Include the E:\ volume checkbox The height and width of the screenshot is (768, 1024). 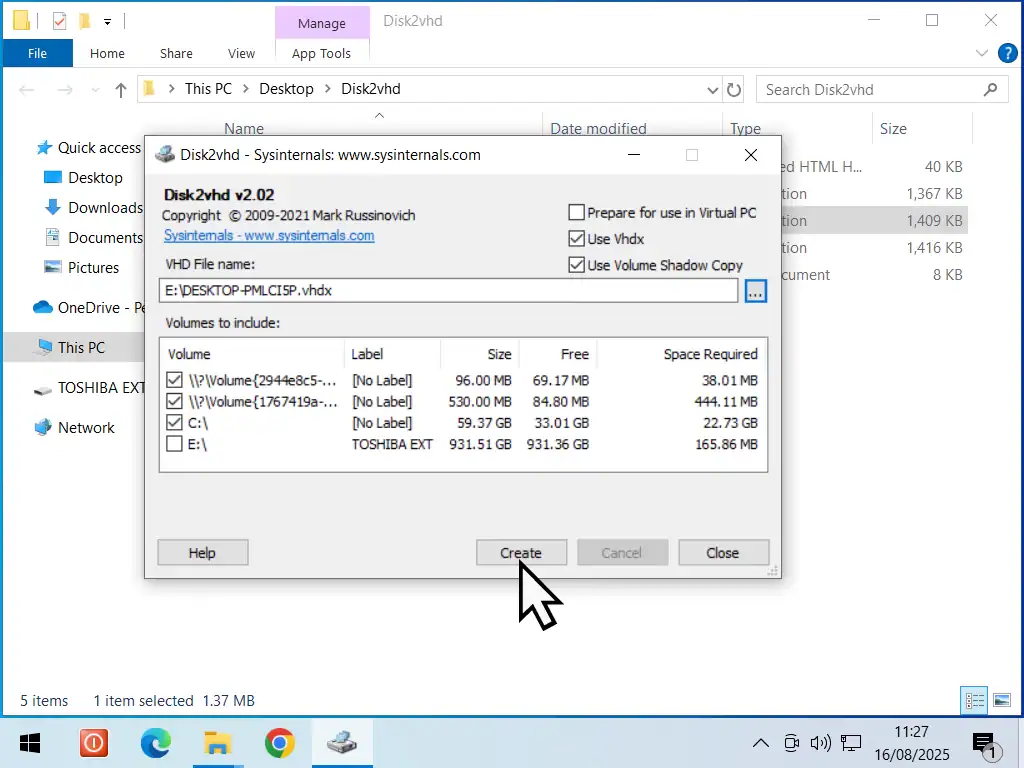[174, 444]
